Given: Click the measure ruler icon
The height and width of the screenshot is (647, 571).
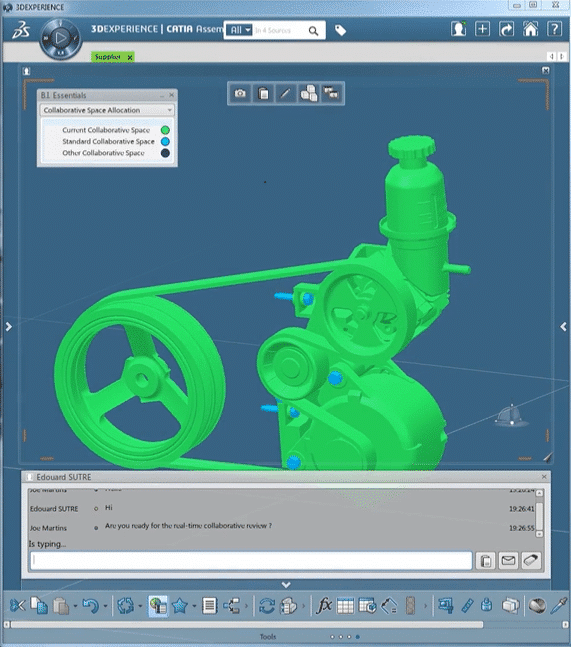Looking at the screenshot, I should pyautogui.click(x=467, y=606).
